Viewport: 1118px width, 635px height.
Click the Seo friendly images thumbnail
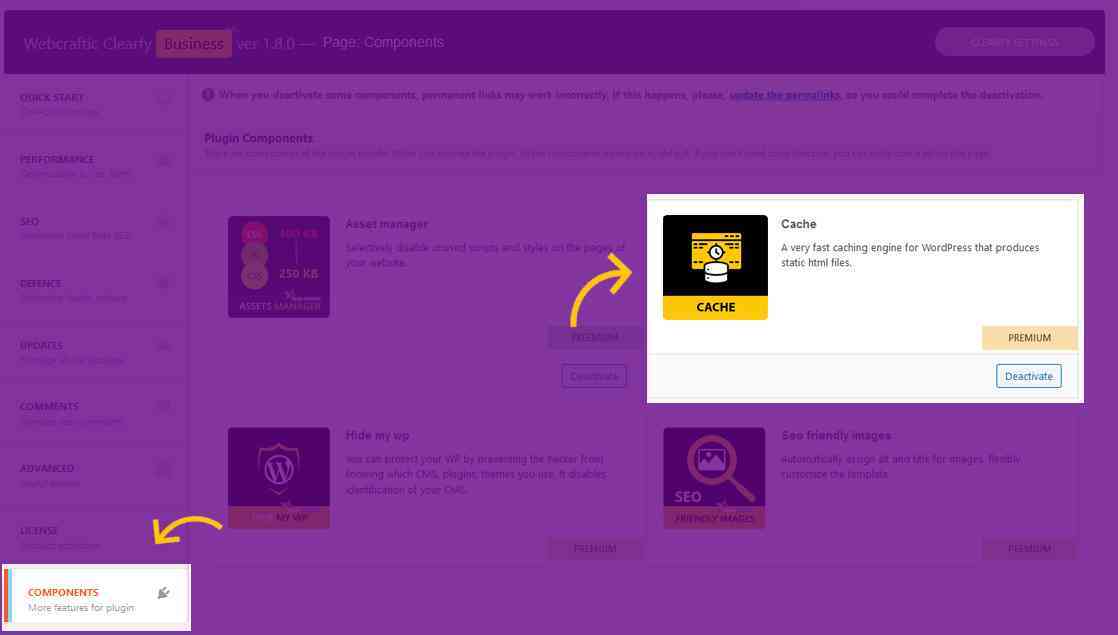[x=714, y=478]
